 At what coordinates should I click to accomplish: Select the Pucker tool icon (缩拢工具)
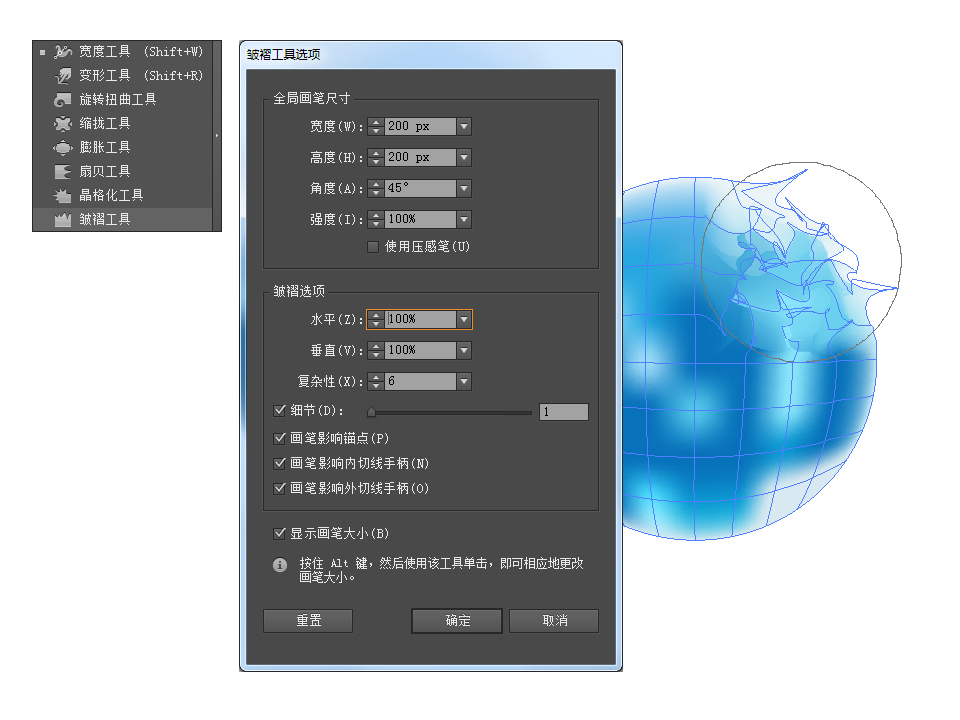[x=63, y=123]
